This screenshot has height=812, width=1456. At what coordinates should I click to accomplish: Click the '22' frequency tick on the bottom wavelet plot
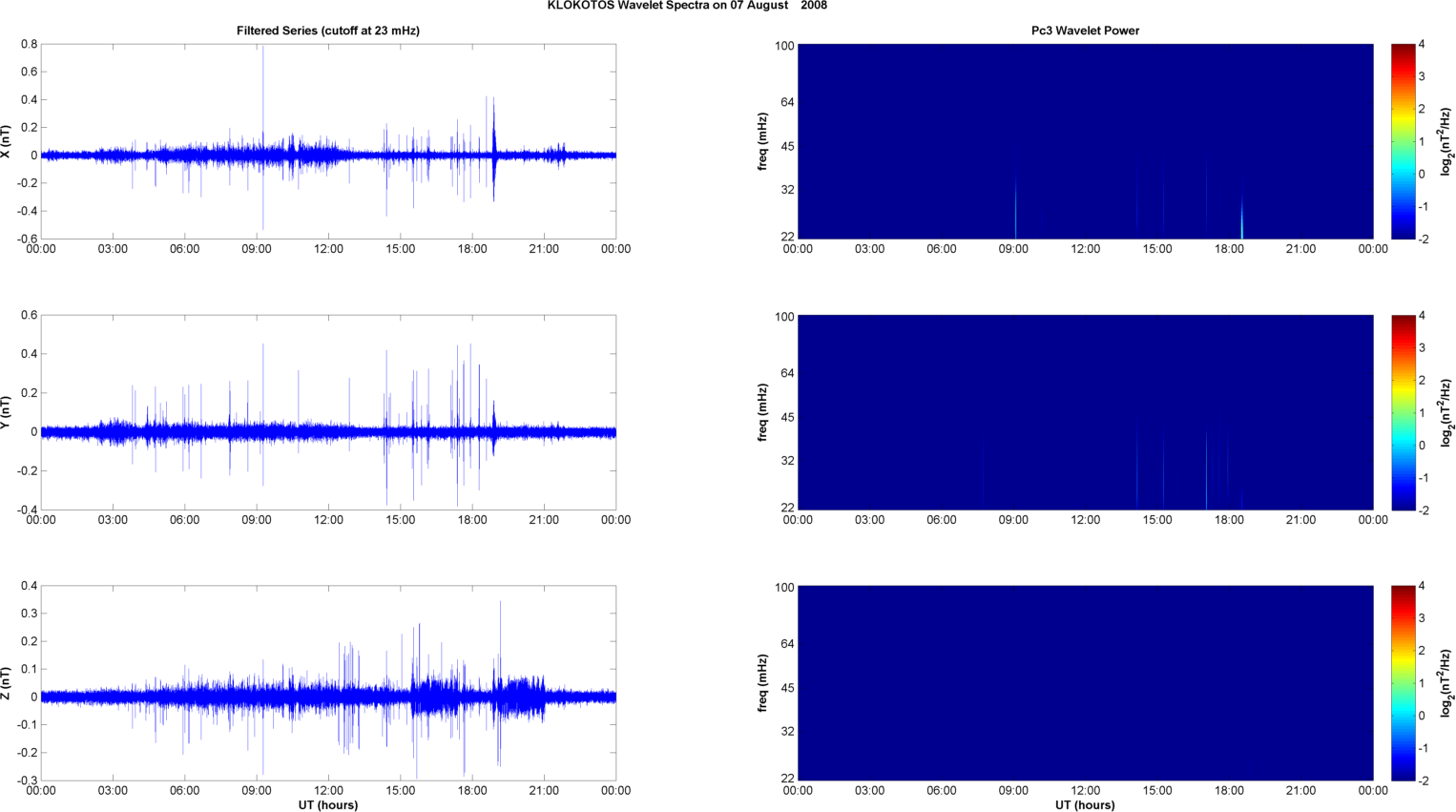click(787, 779)
